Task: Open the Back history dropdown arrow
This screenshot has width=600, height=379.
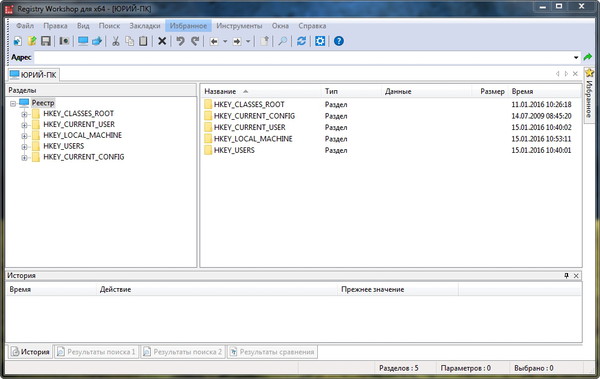Action: 225,41
